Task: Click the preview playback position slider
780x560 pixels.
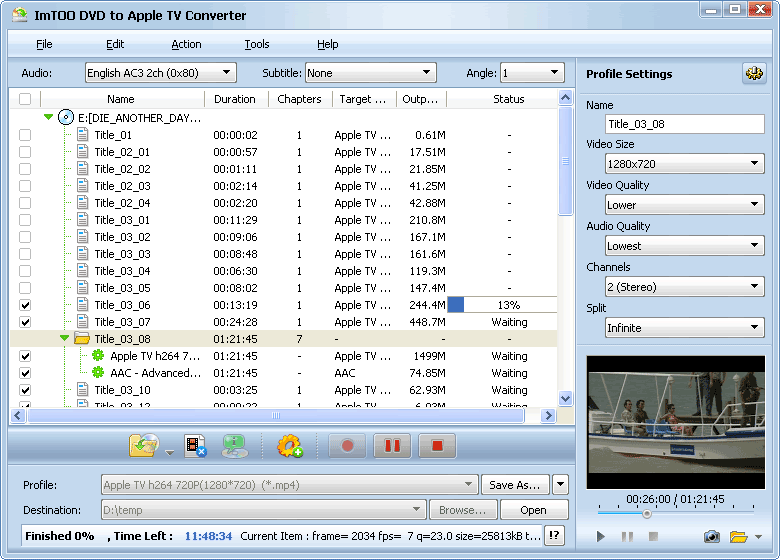Action: [647, 514]
